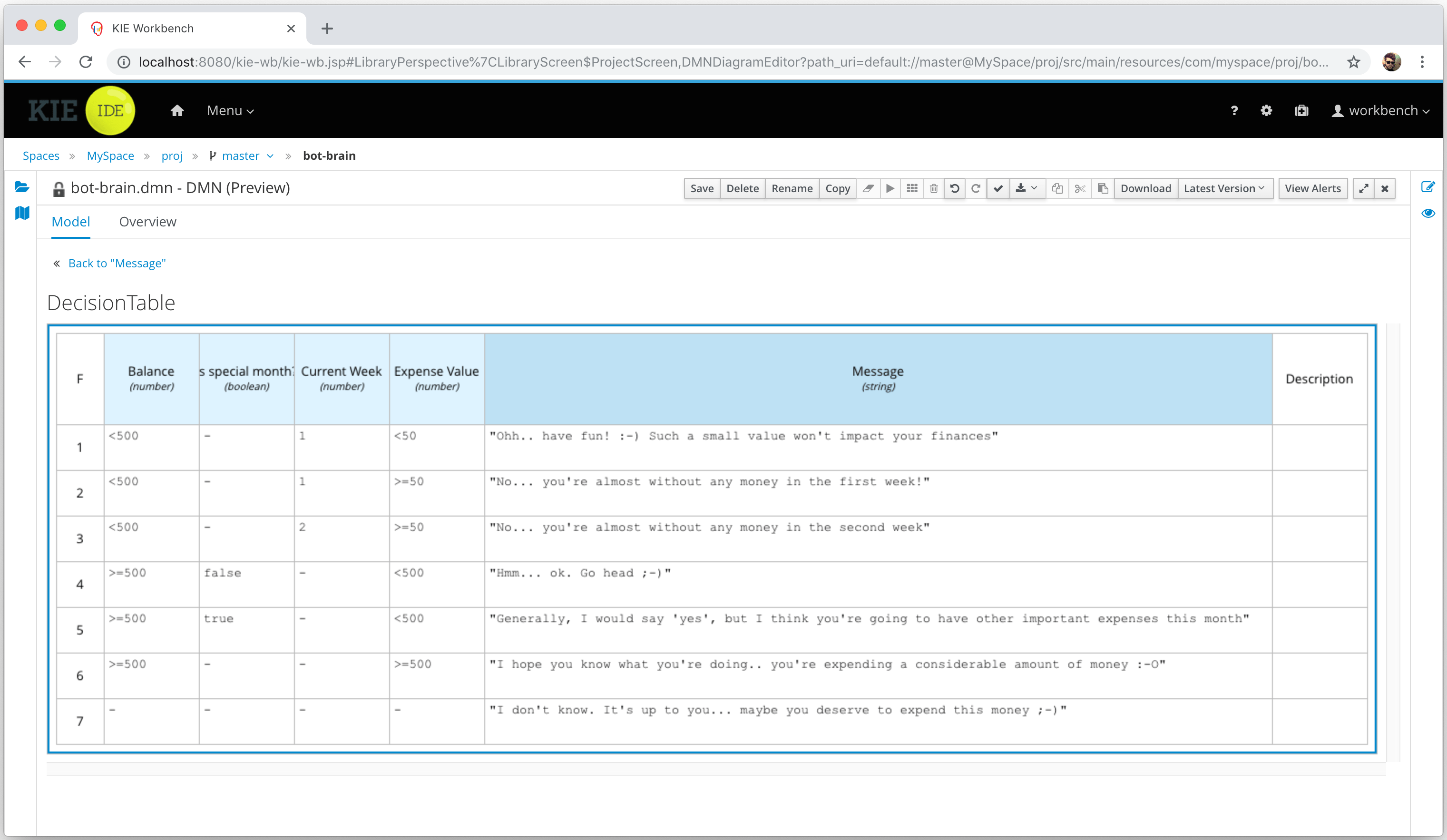Open the preview eye panel icon
1447x840 pixels.
pyautogui.click(x=1428, y=213)
